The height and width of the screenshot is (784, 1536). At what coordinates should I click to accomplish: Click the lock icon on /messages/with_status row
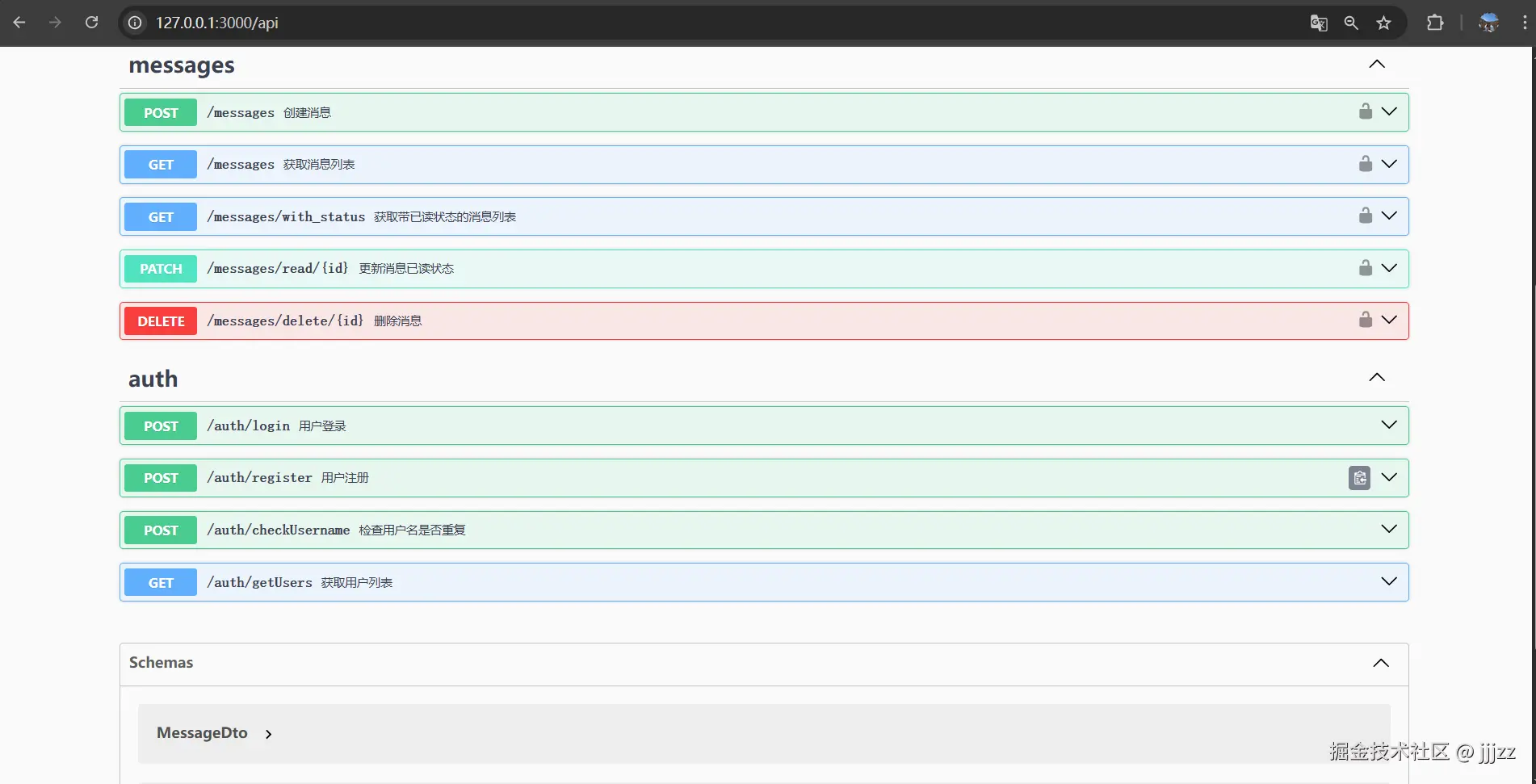(x=1366, y=216)
